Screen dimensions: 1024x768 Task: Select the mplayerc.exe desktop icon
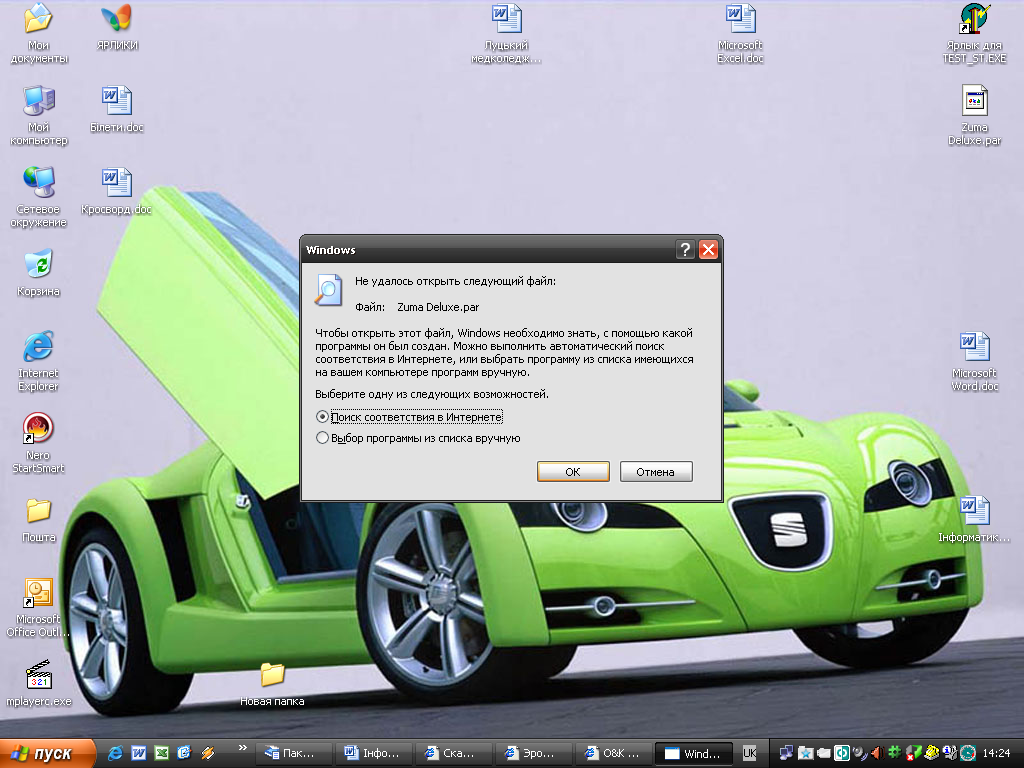coord(39,684)
